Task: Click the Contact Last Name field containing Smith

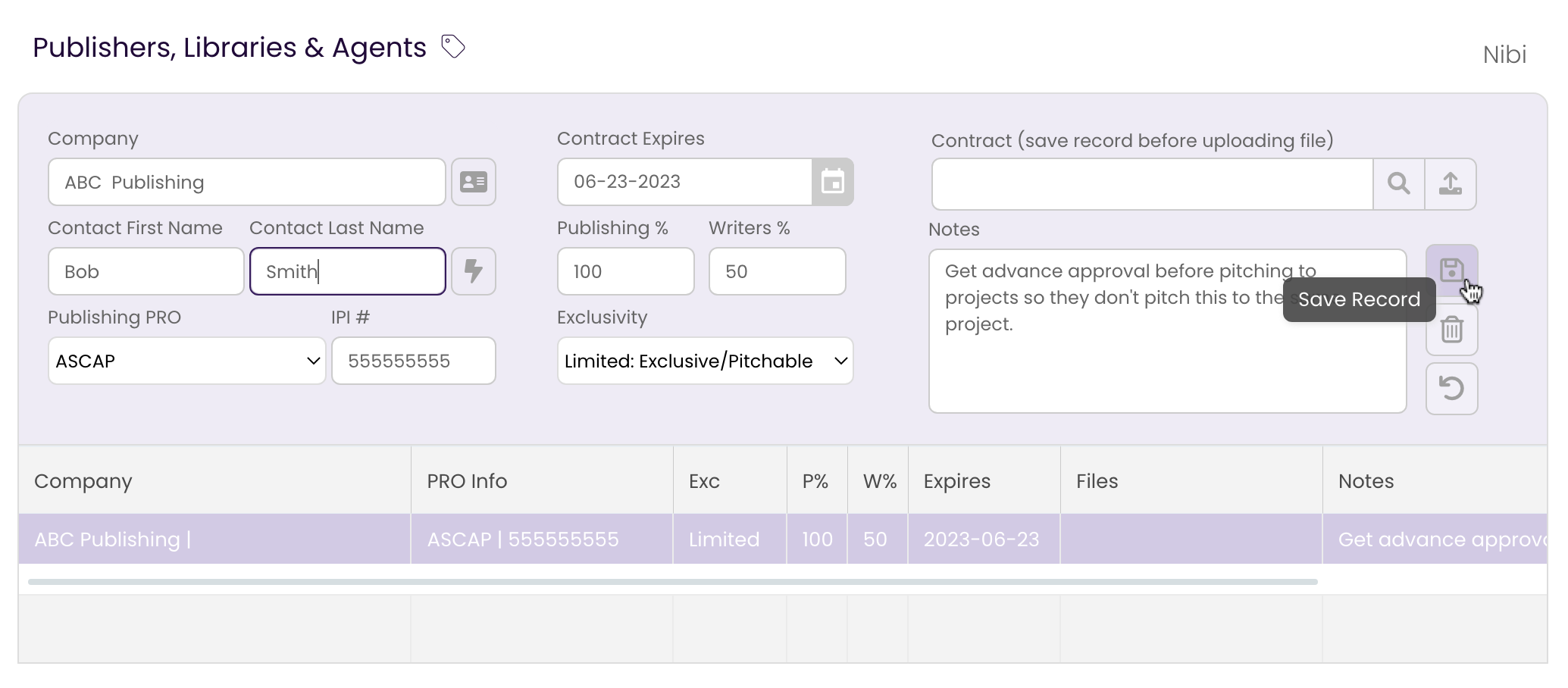Action: click(348, 271)
